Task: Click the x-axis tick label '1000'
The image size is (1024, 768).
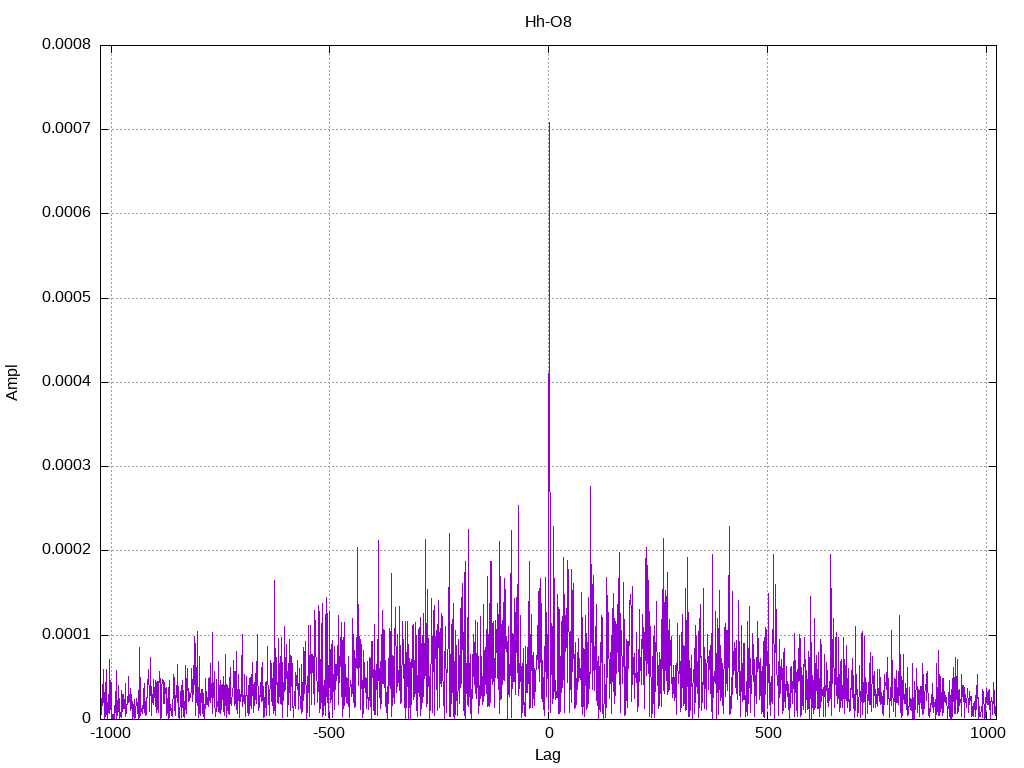Action: tap(987, 733)
